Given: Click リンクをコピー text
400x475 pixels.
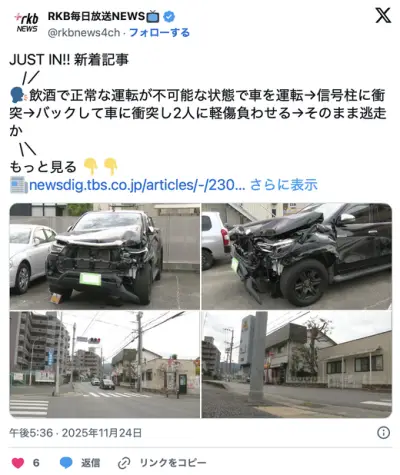Looking at the screenshot, I should pos(173,463).
